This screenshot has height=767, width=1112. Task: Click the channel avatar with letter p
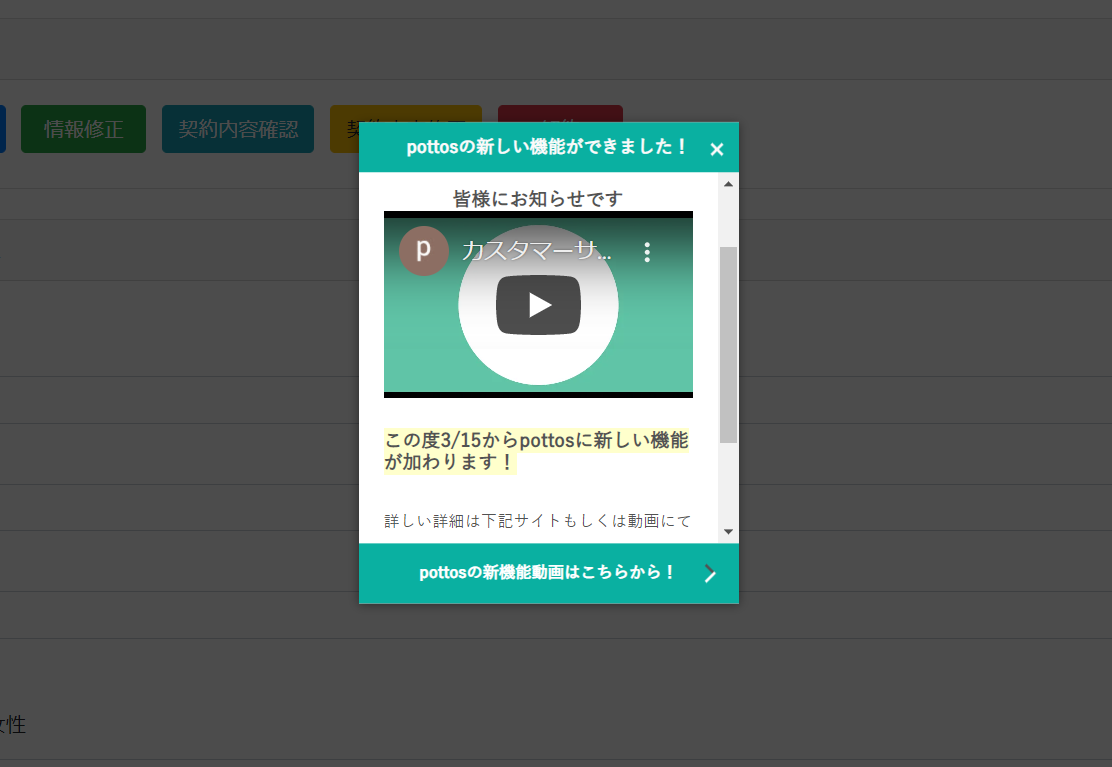click(423, 251)
